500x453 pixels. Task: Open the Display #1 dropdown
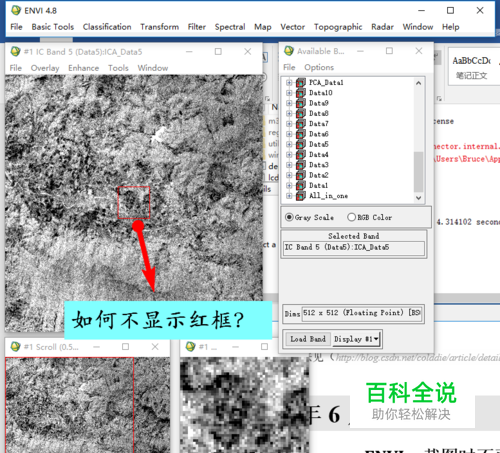tap(356, 339)
